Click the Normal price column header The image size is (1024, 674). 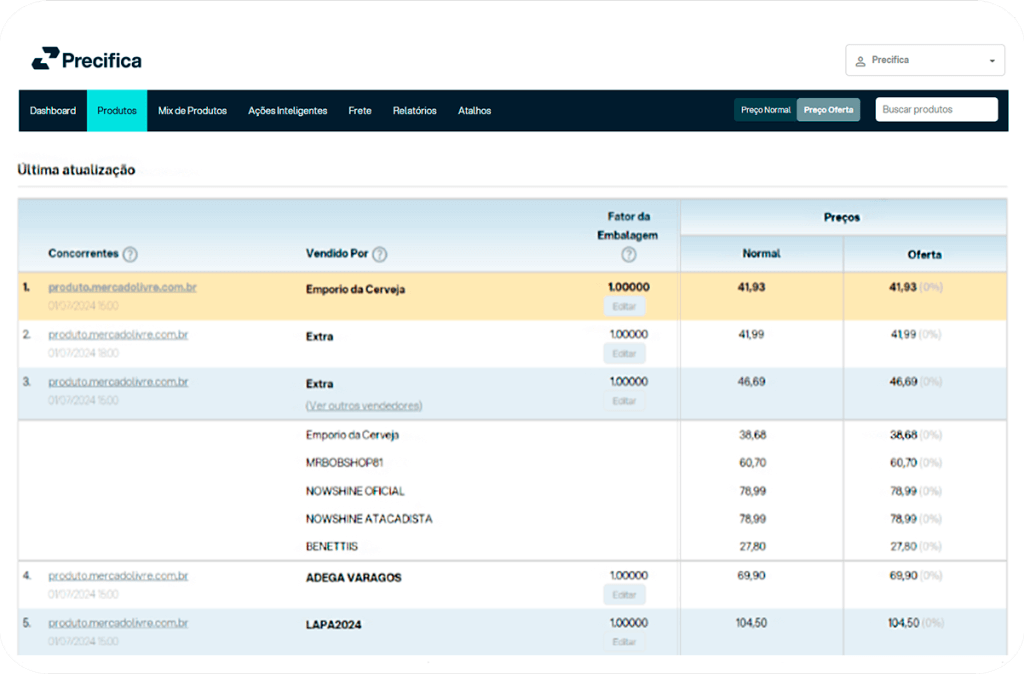(761, 253)
